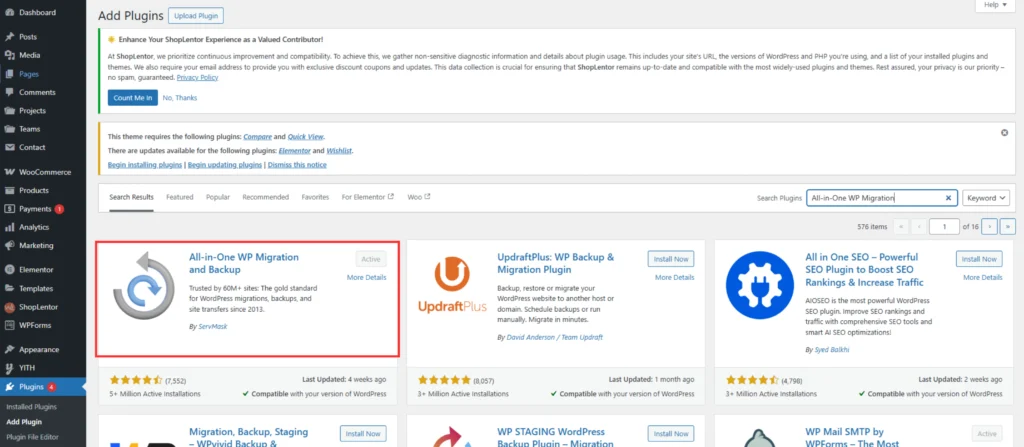The height and width of the screenshot is (447, 1024).
Task: Click the UpdraftPlus plugin logo
Action: coord(452,285)
